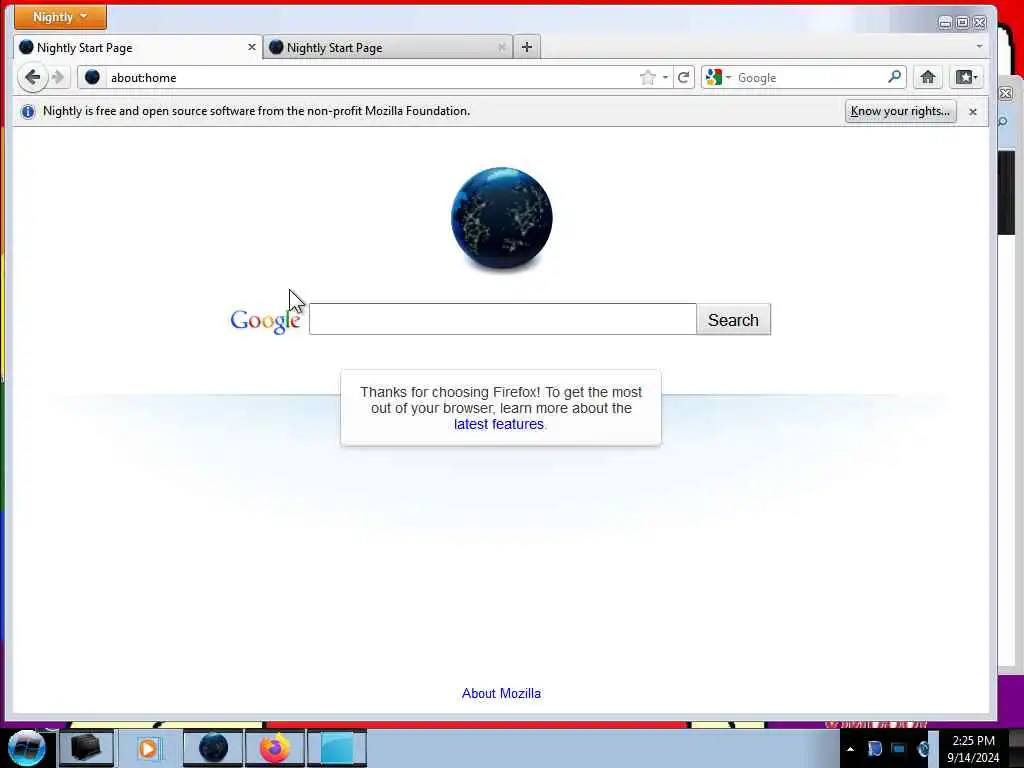This screenshot has height=768, width=1024.
Task: Click the Search button
Action: pyautogui.click(x=733, y=319)
